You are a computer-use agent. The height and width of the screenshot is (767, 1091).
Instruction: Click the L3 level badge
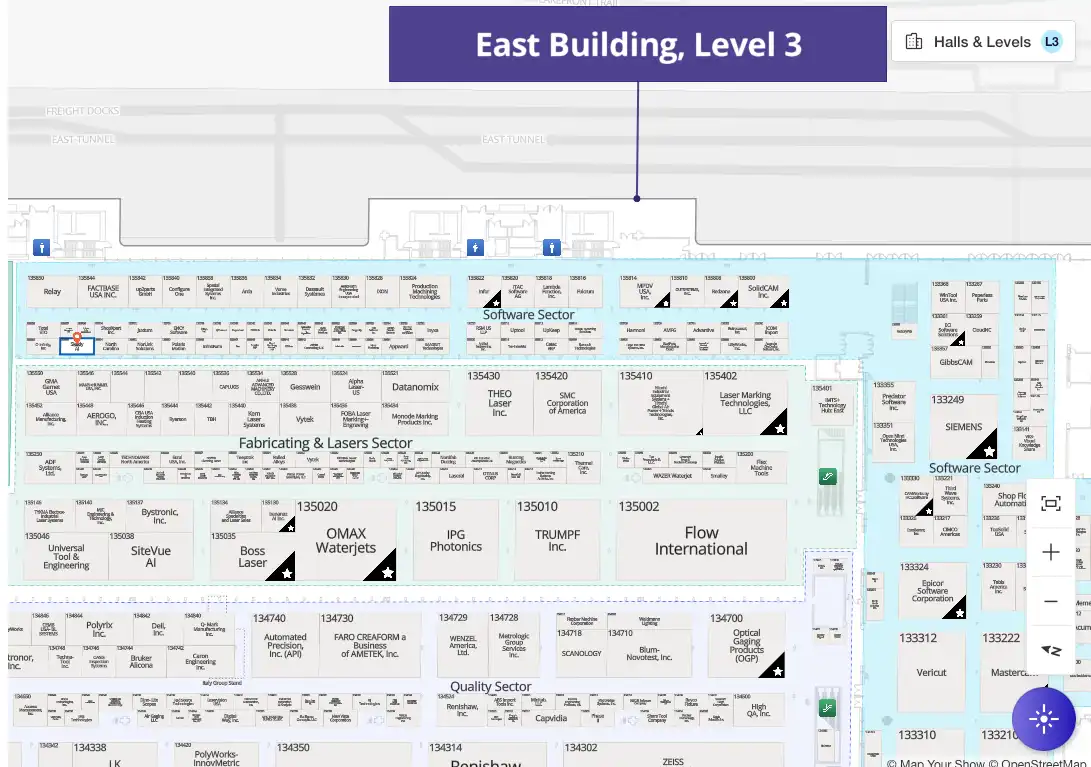(1051, 42)
